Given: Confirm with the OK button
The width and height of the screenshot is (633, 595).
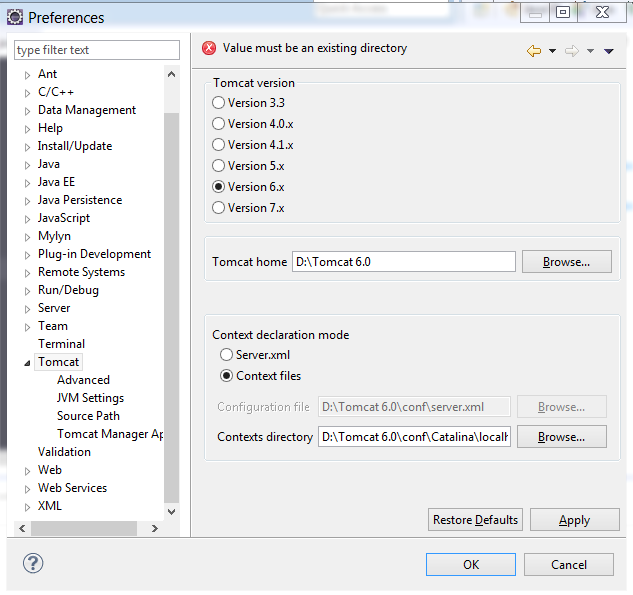Looking at the screenshot, I should (471, 564).
